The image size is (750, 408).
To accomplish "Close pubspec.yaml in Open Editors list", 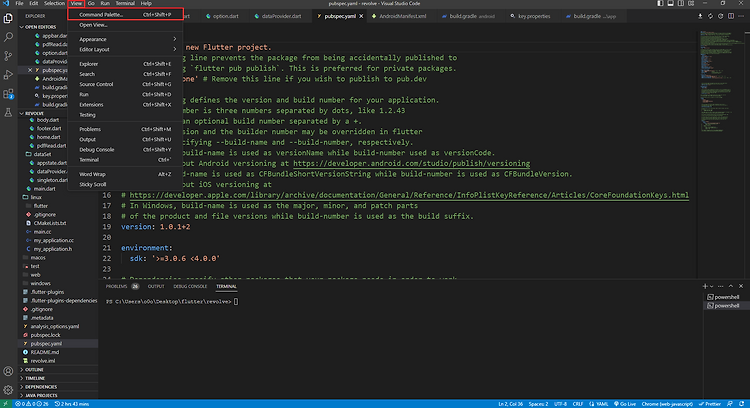I will pyautogui.click(x=30, y=70).
